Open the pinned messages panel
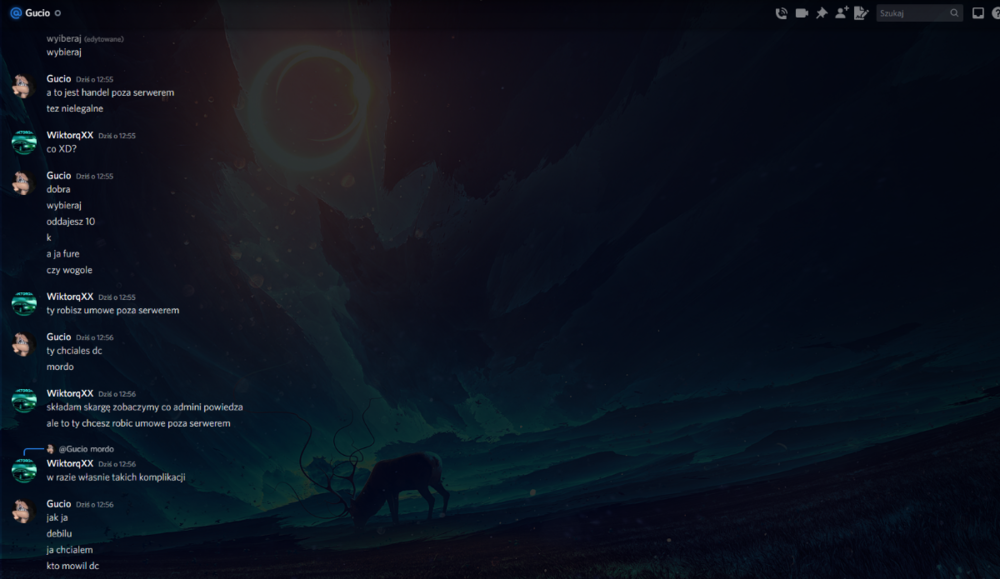Image resolution: width=1000 pixels, height=579 pixels. click(x=821, y=13)
